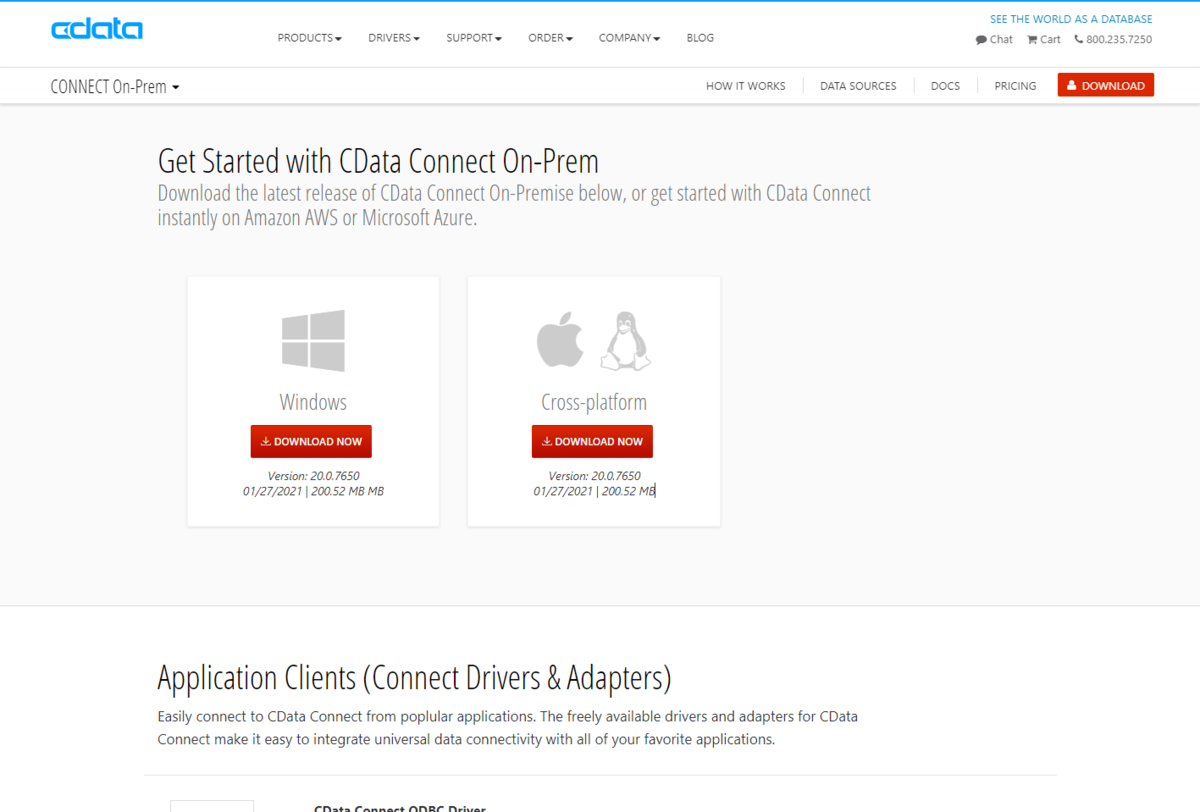
Task: Open DATA SOURCES tab
Action: (858, 86)
